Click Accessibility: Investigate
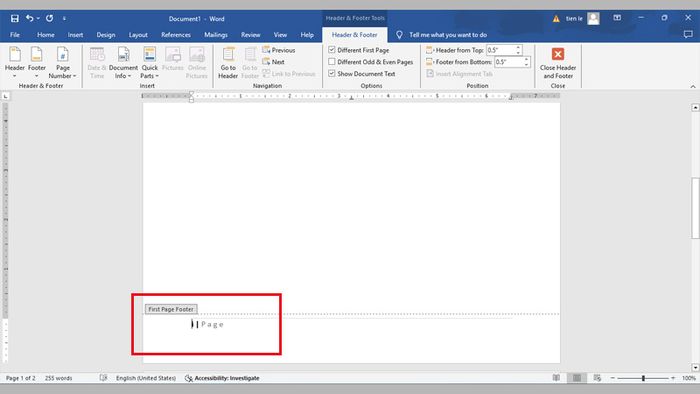This screenshot has height=394, width=700. [222, 378]
